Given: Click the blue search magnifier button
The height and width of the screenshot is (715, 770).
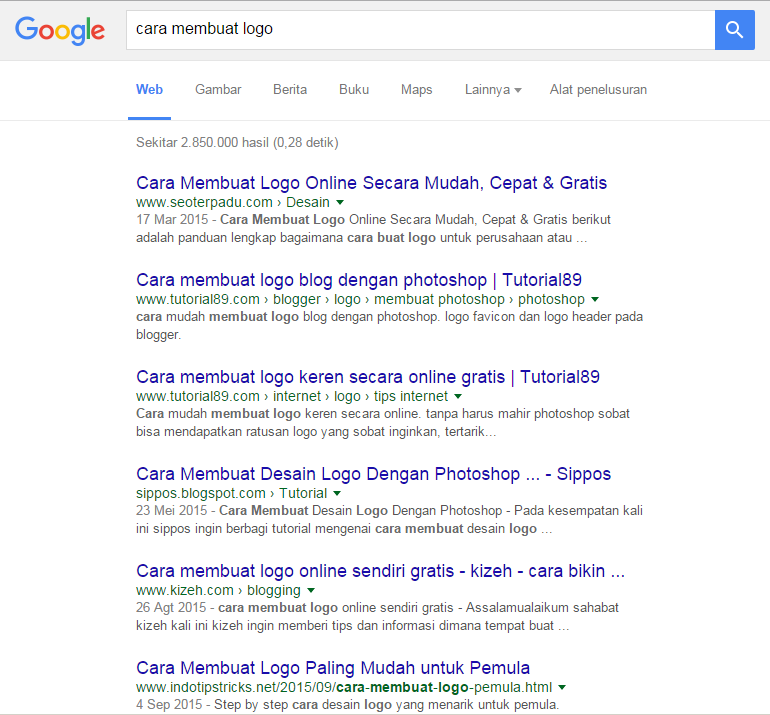Looking at the screenshot, I should click(x=734, y=30).
